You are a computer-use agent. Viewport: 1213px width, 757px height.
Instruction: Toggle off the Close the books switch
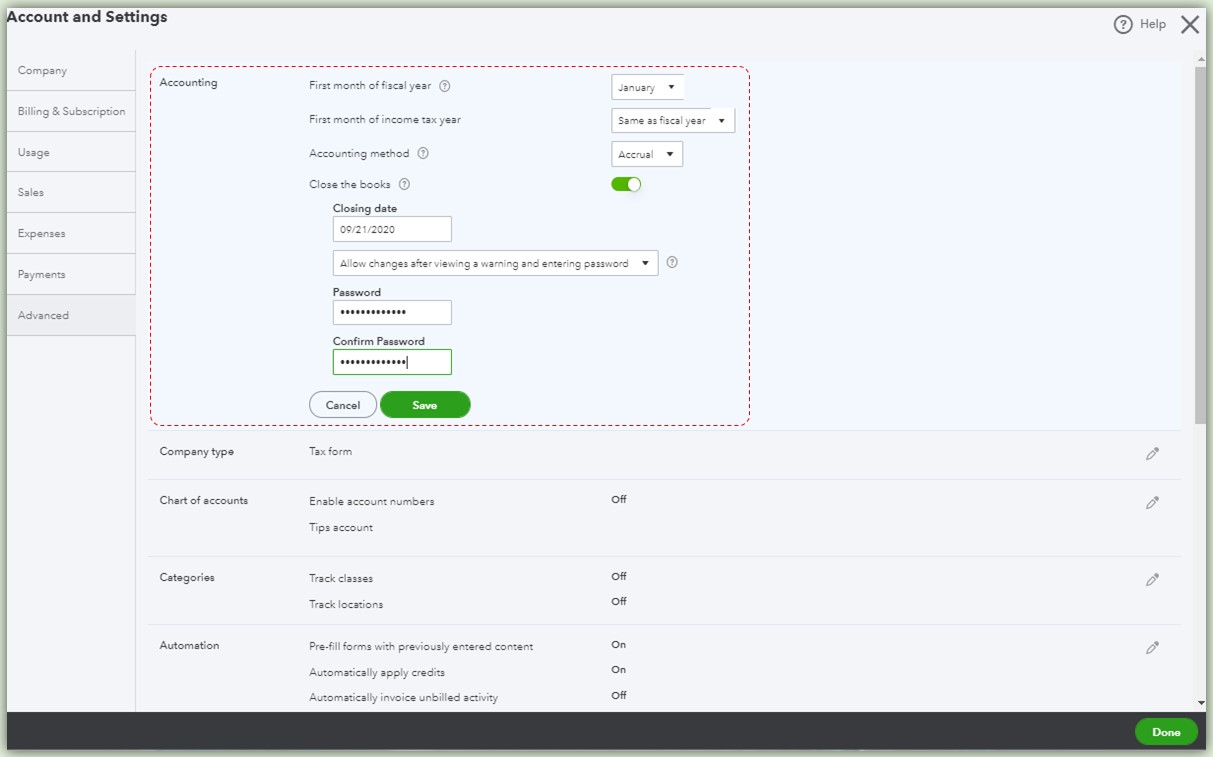[x=626, y=185]
